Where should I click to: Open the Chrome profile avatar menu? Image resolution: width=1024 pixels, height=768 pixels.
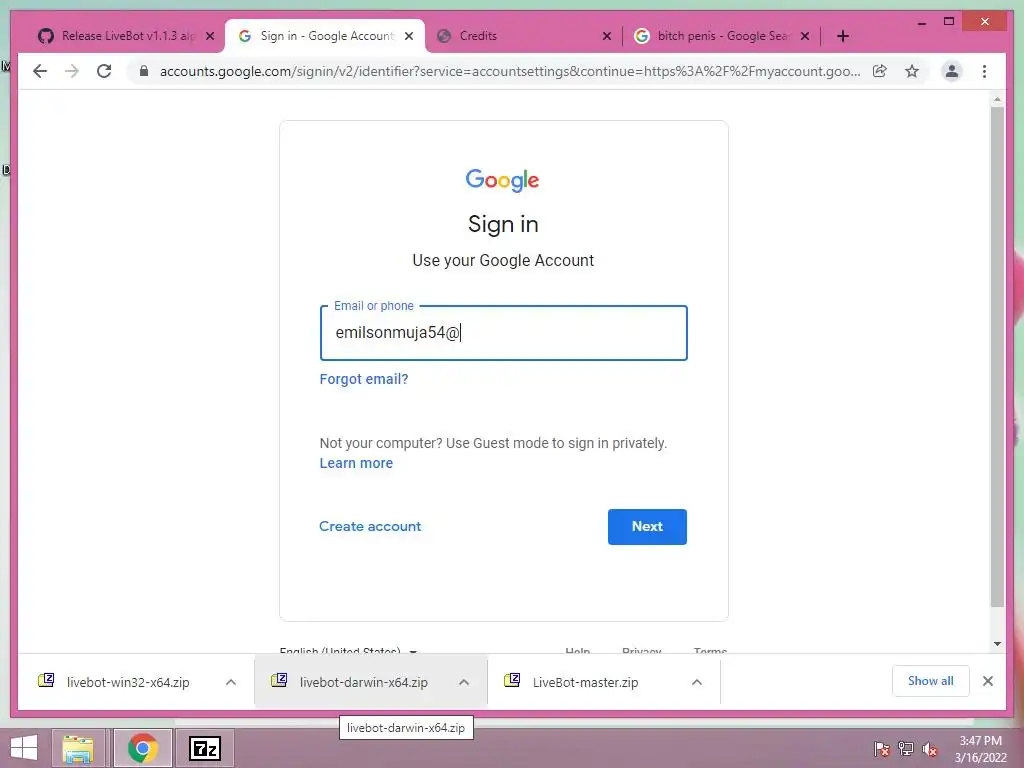tap(952, 71)
